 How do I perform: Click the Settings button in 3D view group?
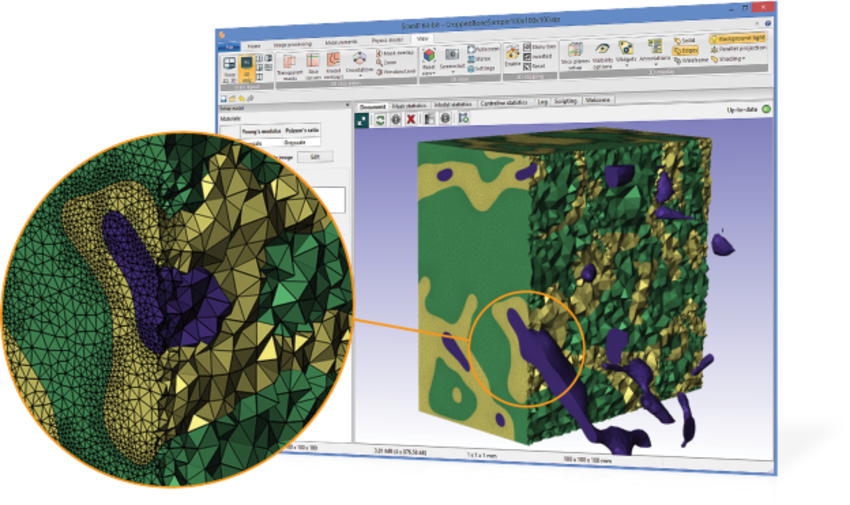[x=482, y=68]
